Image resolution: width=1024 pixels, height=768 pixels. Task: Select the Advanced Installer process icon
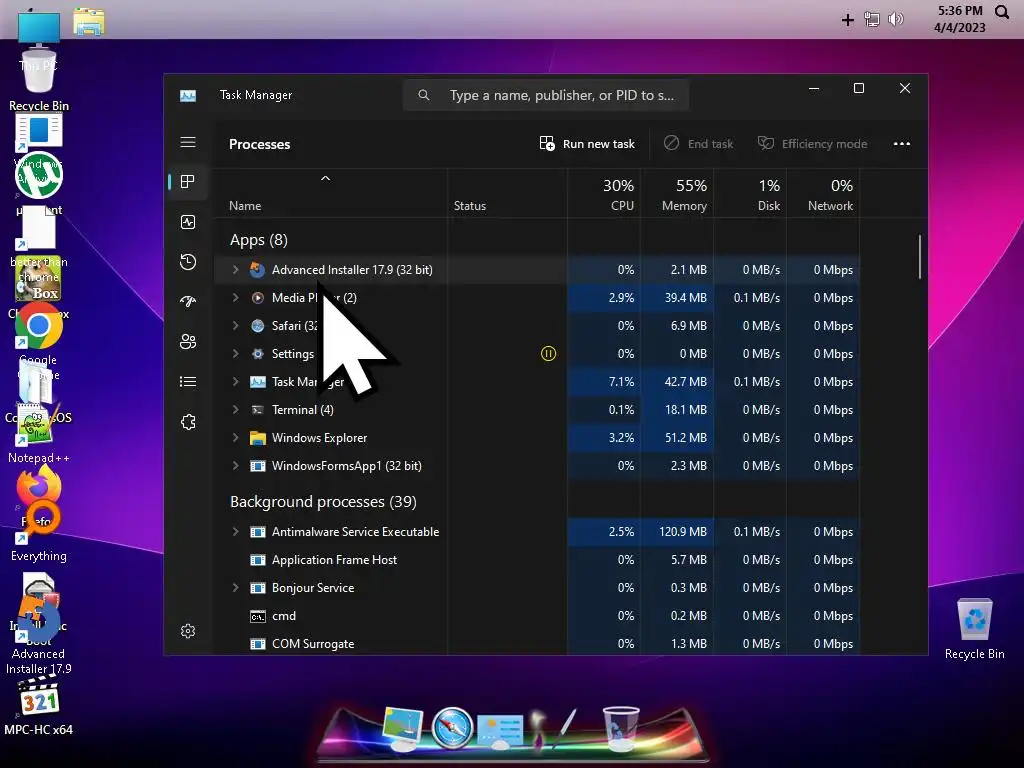258,270
